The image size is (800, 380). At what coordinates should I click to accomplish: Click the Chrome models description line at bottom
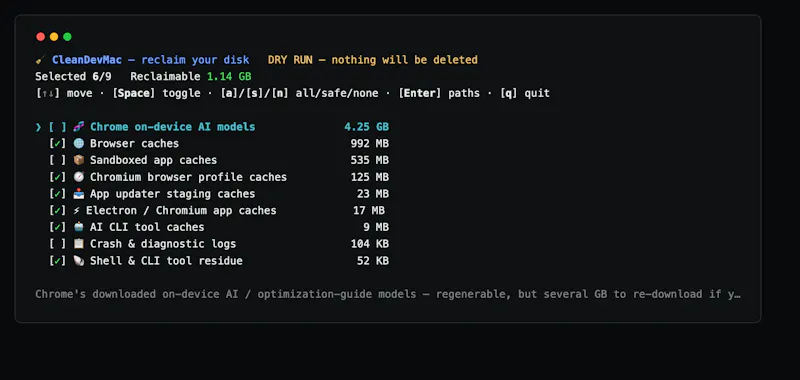388,294
